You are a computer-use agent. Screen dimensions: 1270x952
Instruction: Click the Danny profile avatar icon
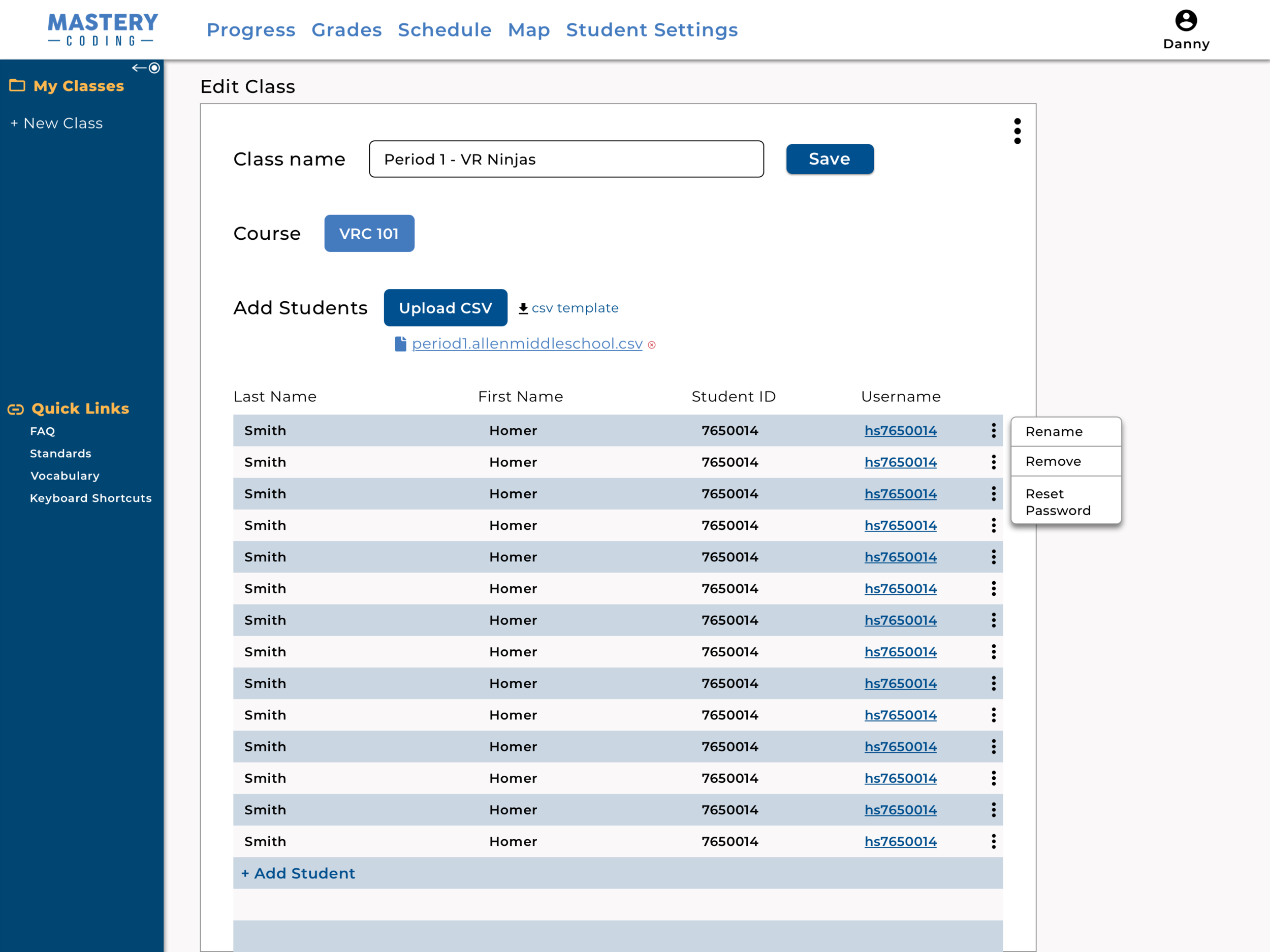[x=1186, y=21]
